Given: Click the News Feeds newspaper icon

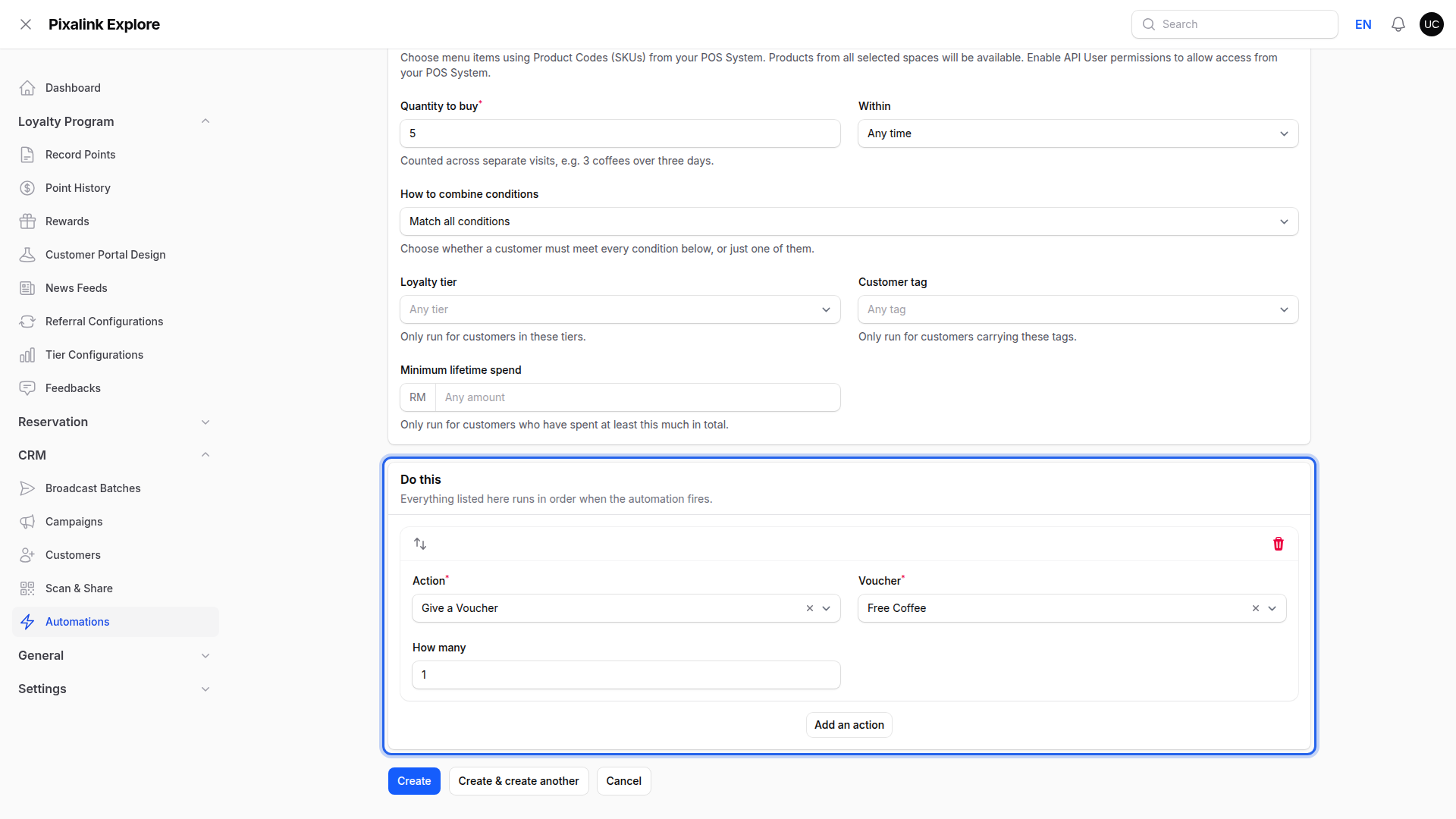Looking at the screenshot, I should coord(27,288).
